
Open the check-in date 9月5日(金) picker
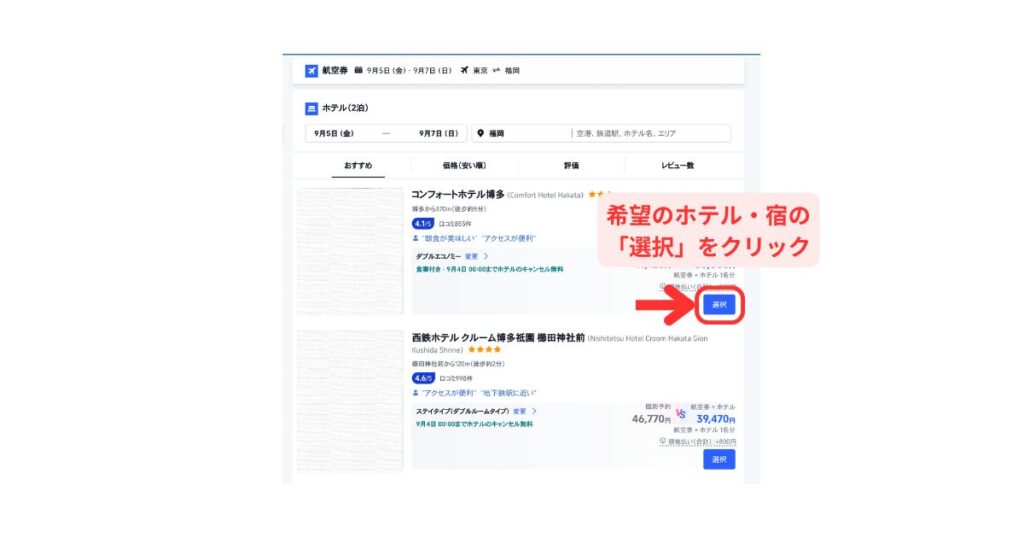pos(334,133)
